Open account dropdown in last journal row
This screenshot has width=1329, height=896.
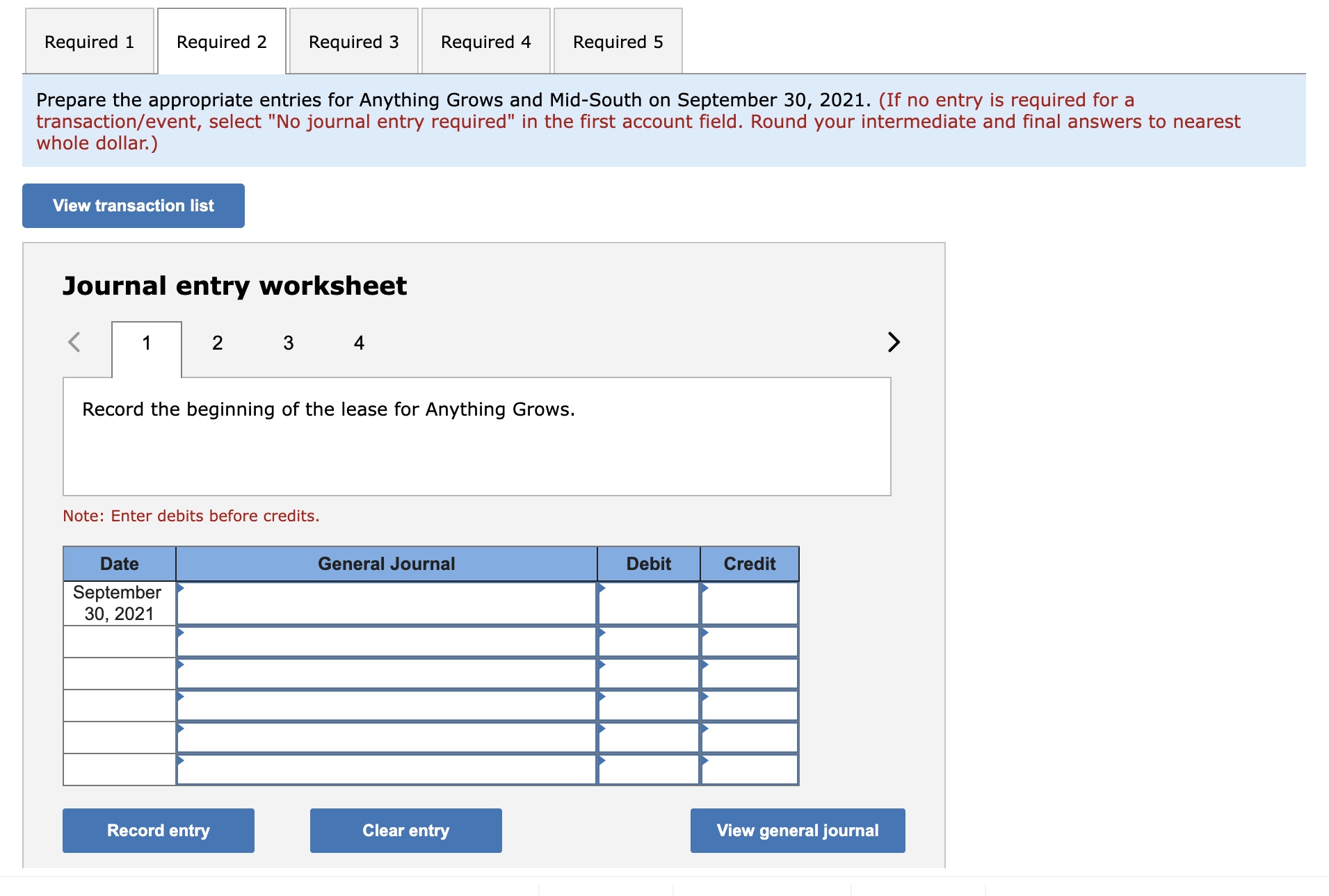click(x=387, y=769)
